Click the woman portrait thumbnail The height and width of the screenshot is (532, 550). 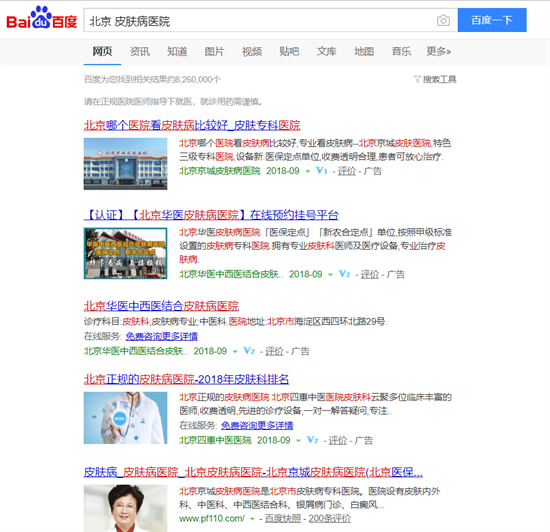125,508
